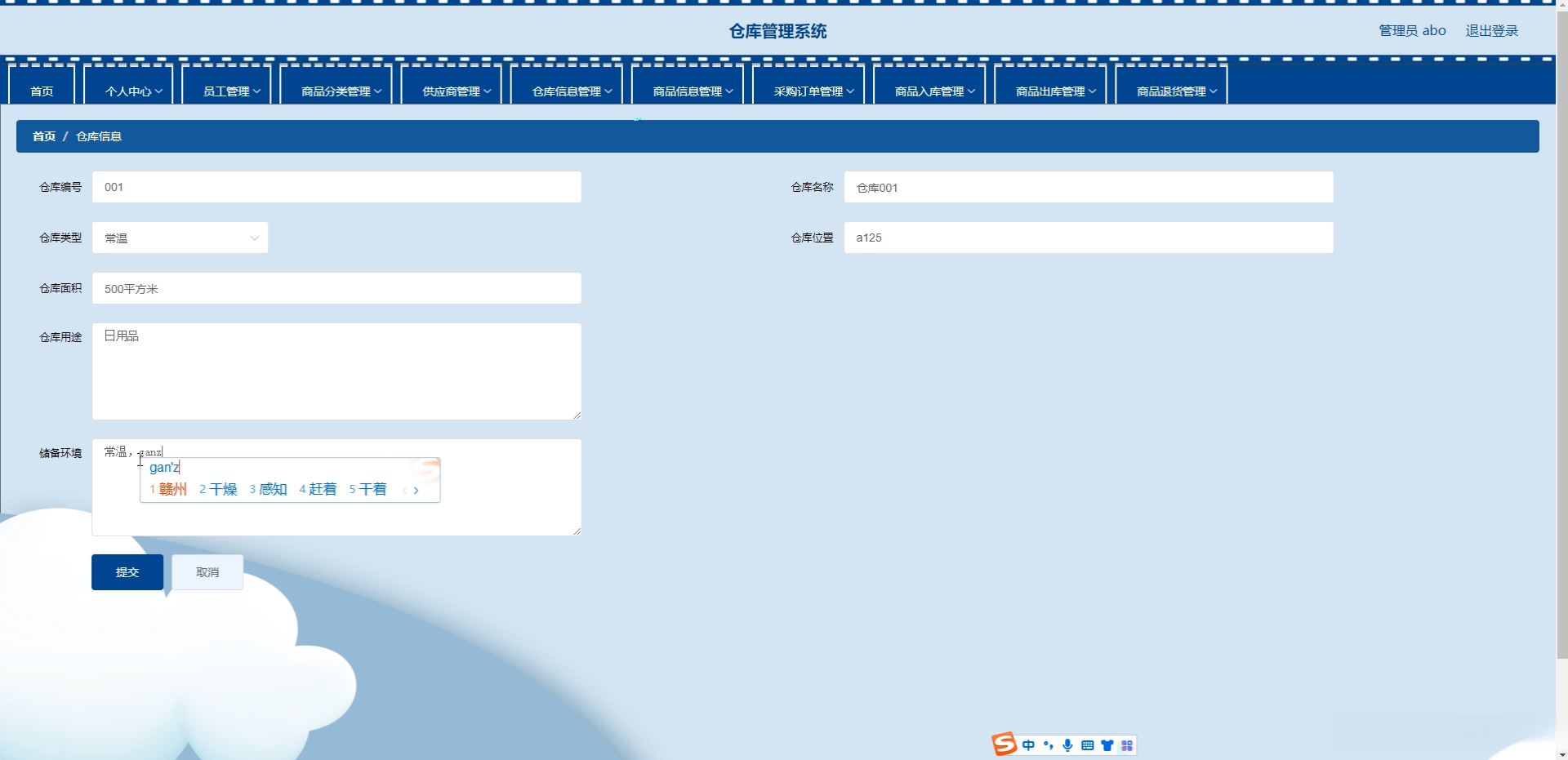Click inside the 仓库用途 textarea
1568x760 pixels.
pos(336,371)
